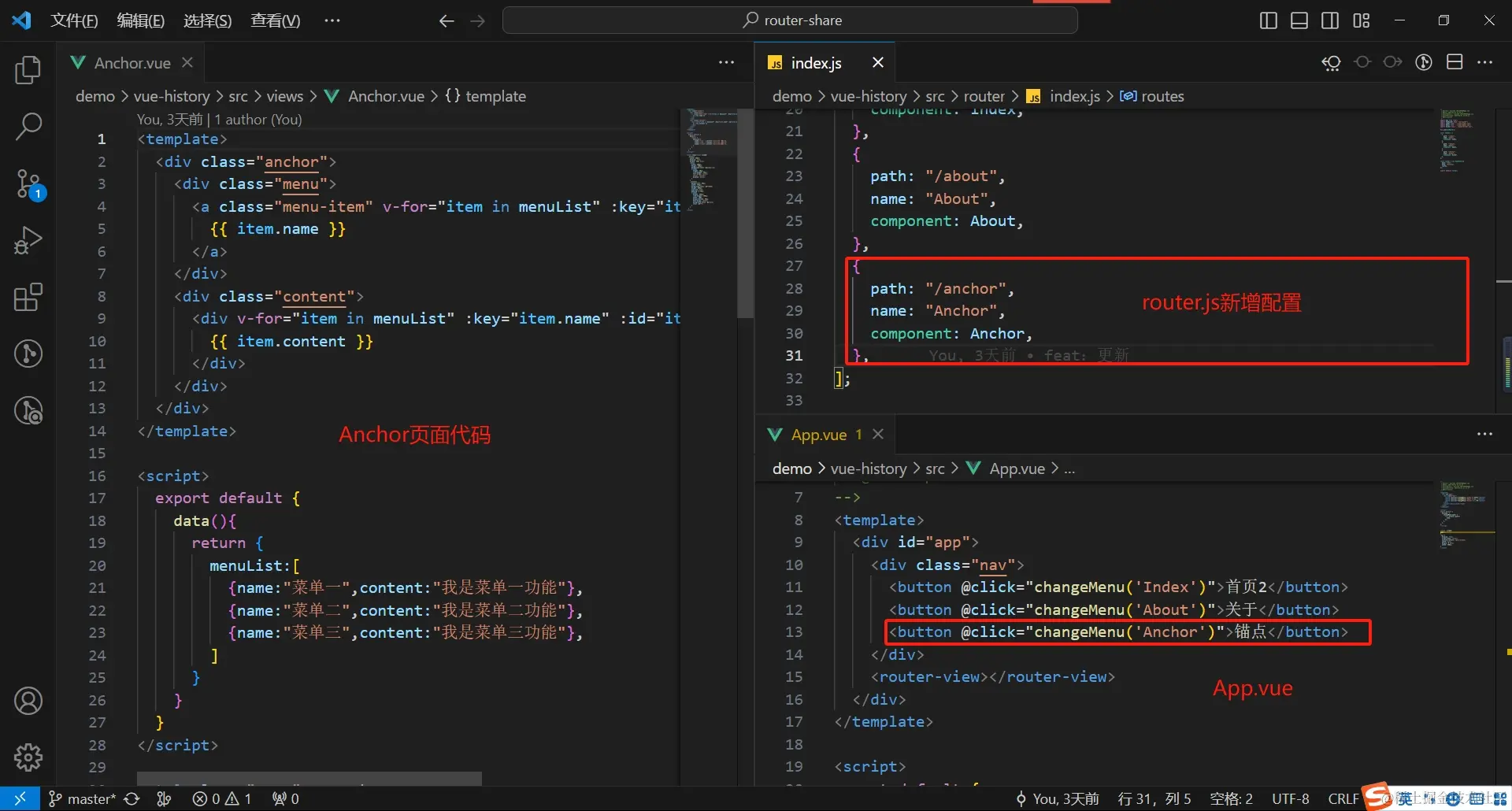Image resolution: width=1512 pixels, height=811 pixels.
Task: Click the router-share command center search box
Action: coord(790,20)
